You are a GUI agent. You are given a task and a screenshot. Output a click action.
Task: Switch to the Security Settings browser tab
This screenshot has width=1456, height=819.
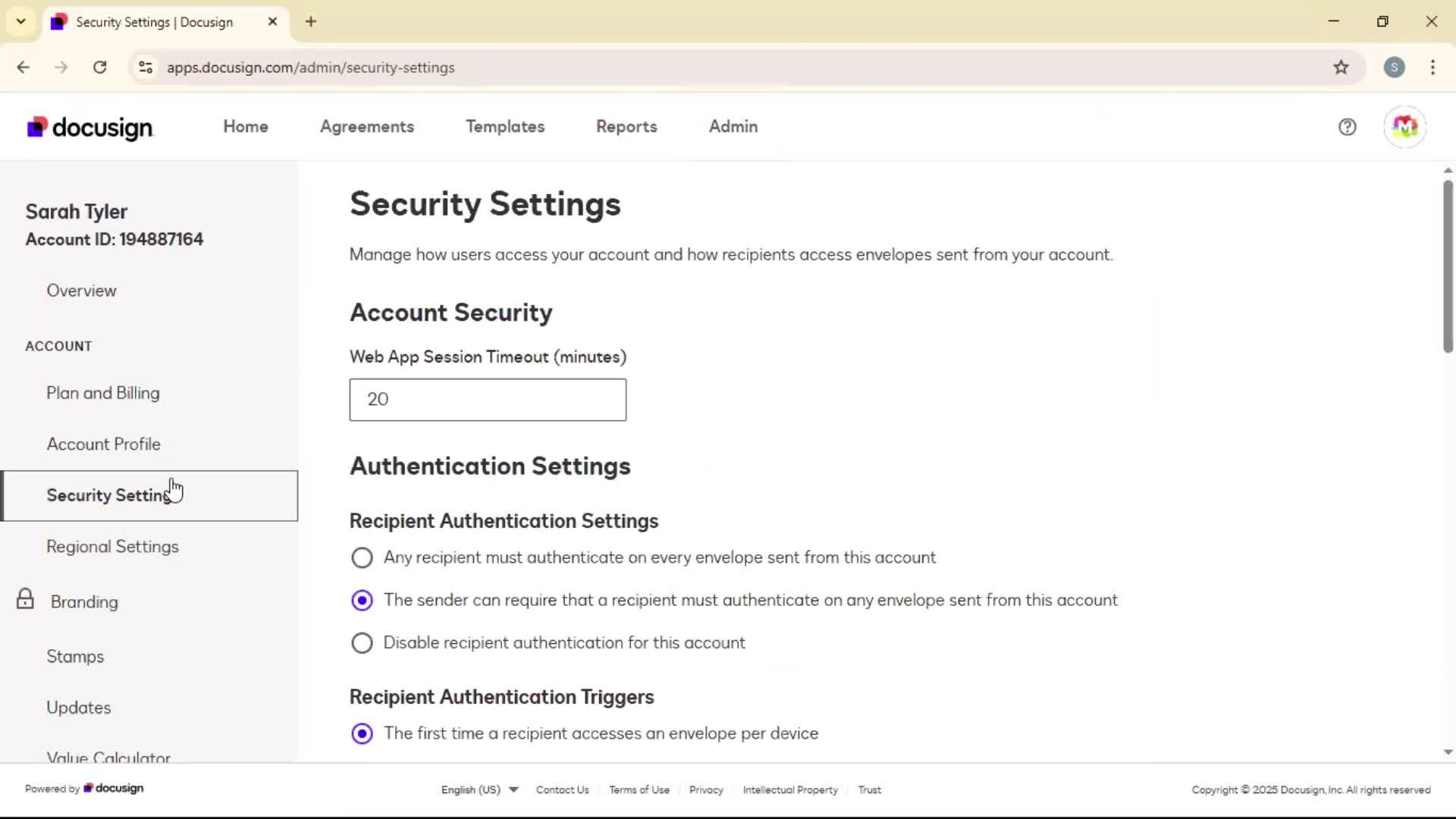(165, 22)
